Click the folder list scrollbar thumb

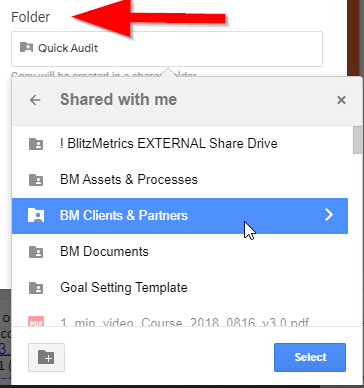(357, 140)
